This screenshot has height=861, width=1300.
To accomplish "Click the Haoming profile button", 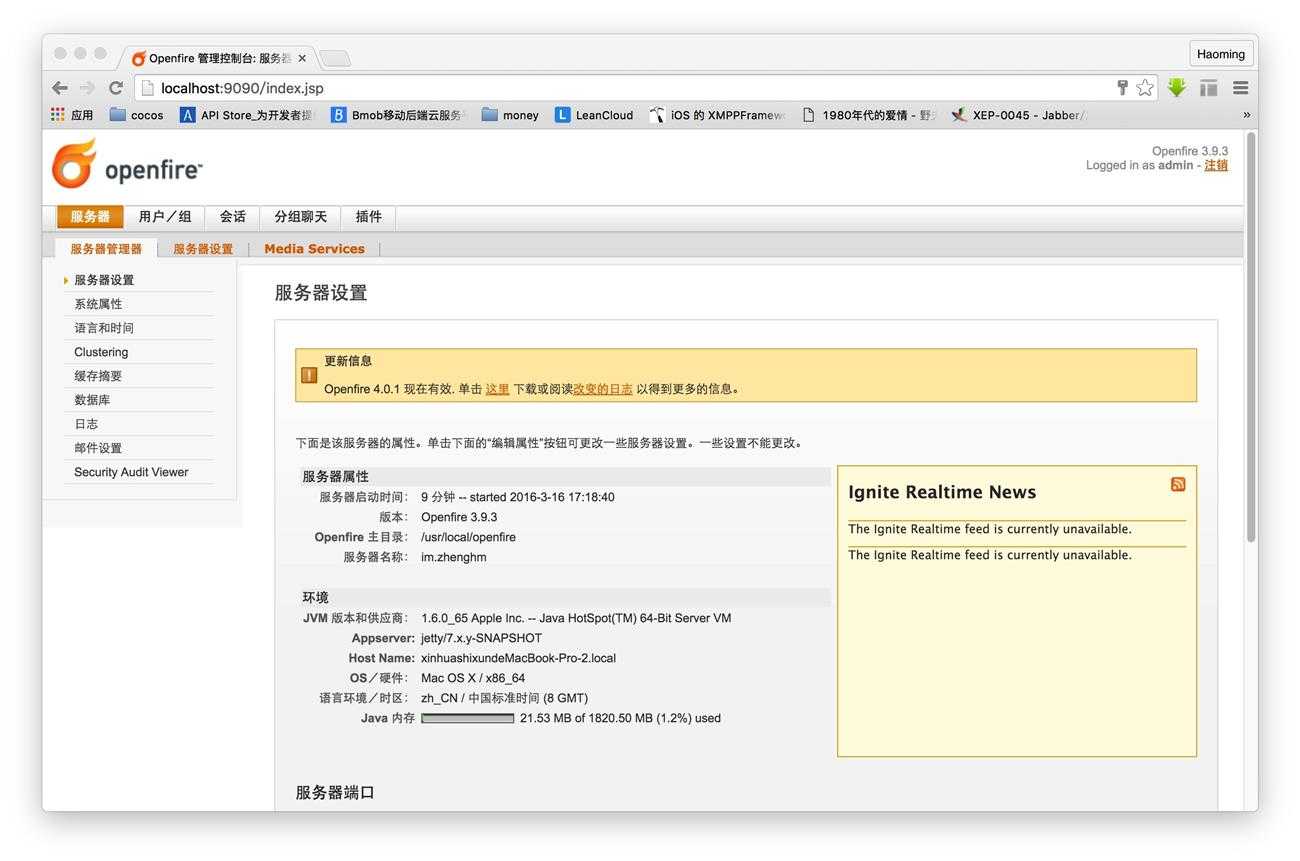I will pyautogui.click(x=1221, y=54).
